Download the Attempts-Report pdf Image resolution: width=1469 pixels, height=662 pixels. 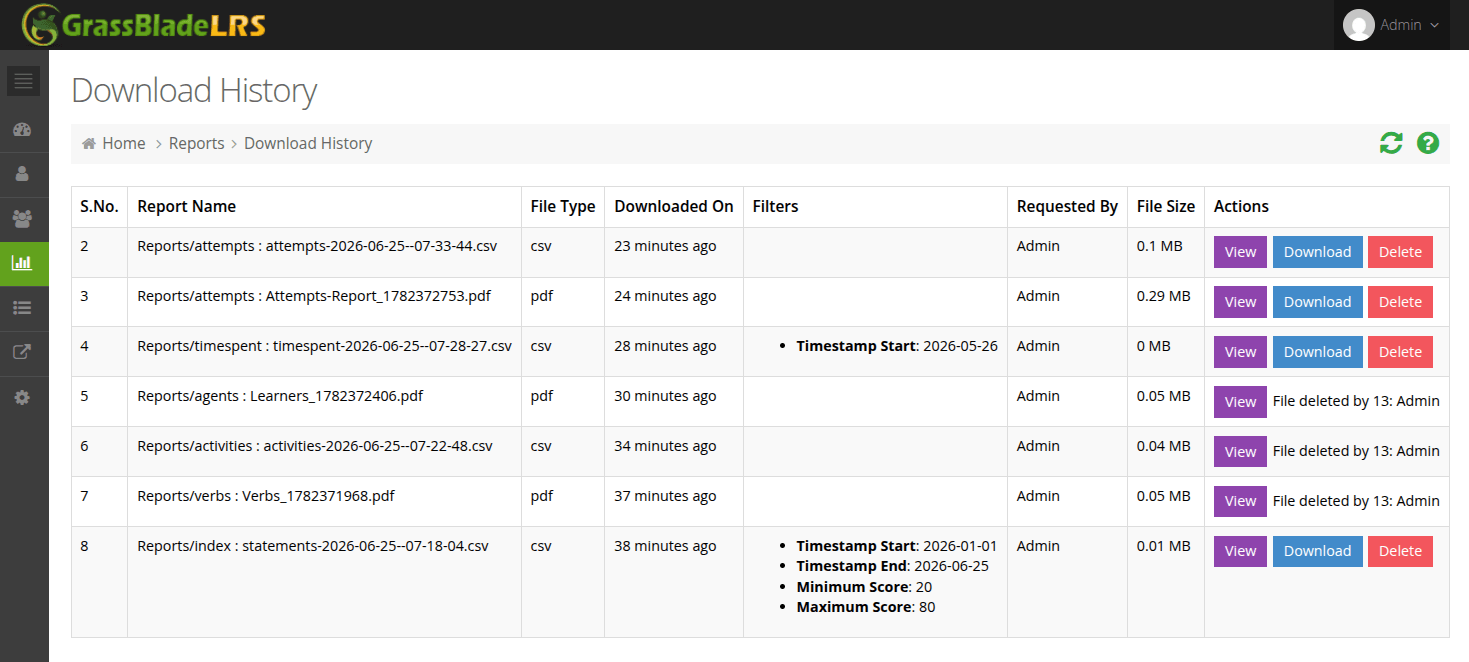pyautogui.click(x=1317, y=302)
